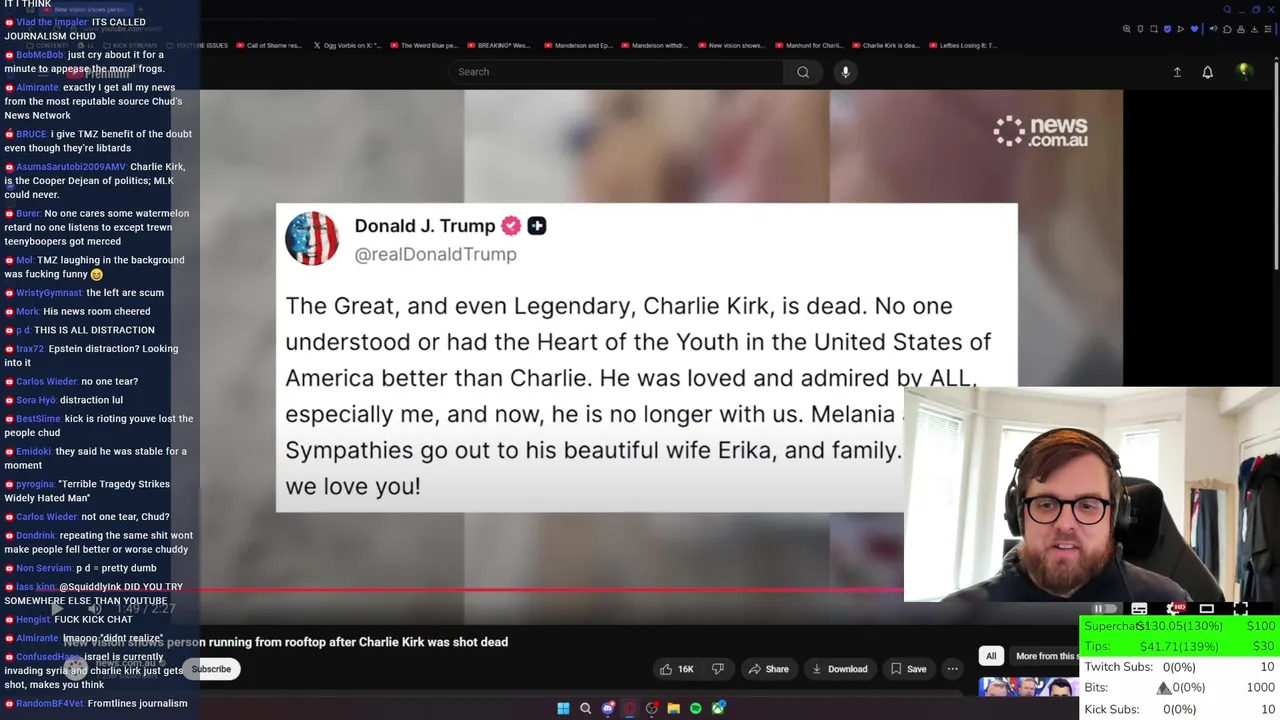
Task: Open video settings gear with HD badge
Action: pyautogui.click(x=1175, y=608)
